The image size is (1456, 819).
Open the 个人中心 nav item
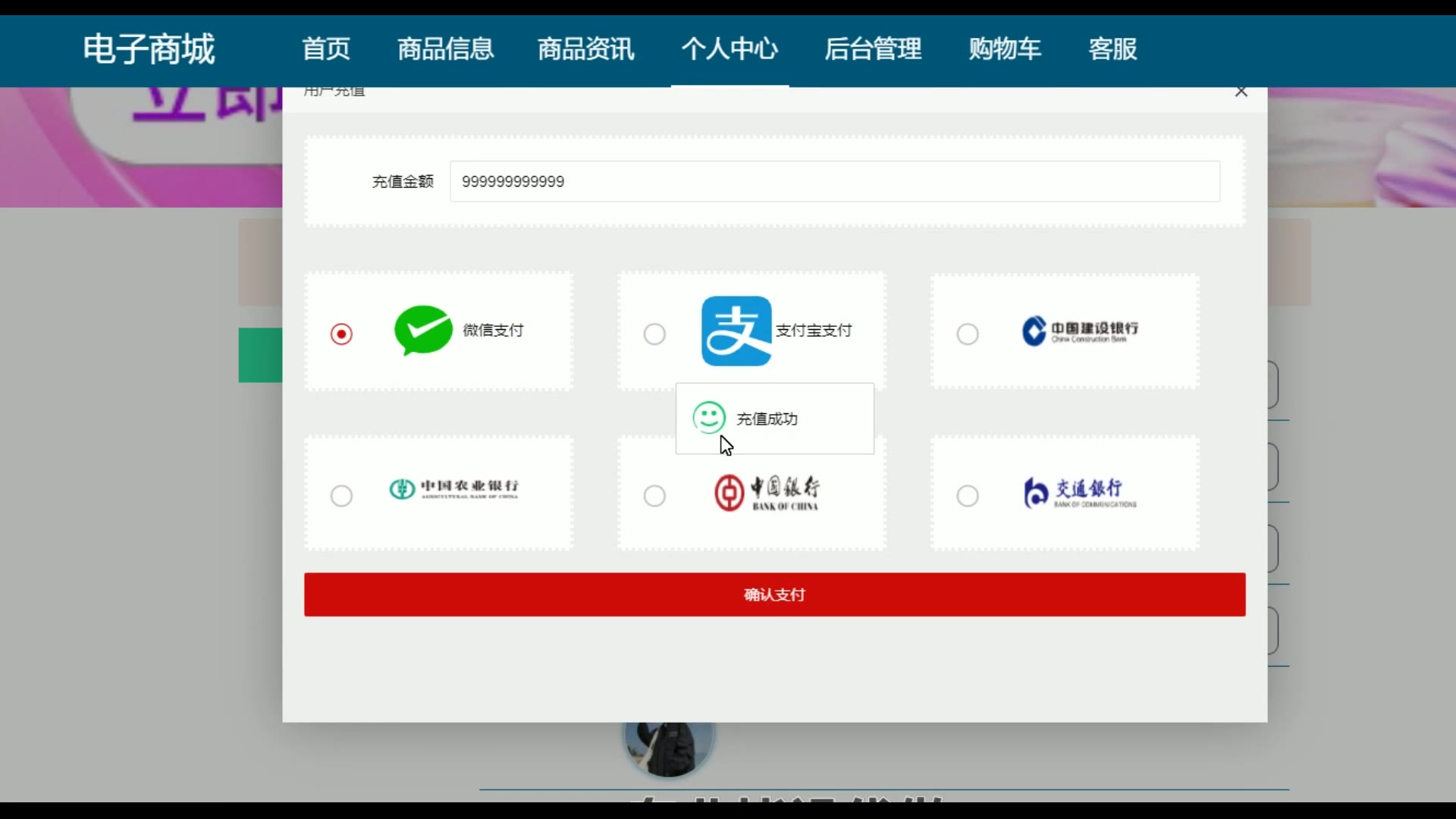click(730, 49)
